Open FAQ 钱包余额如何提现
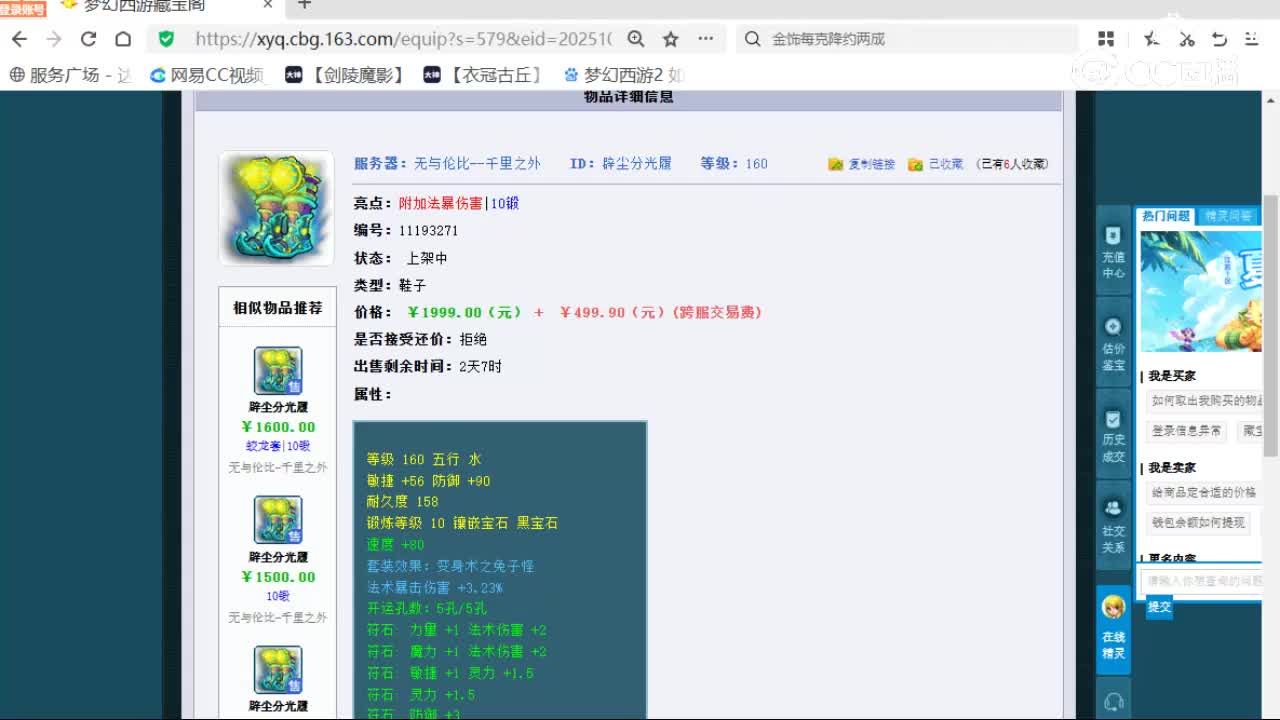 (1198, 522)
